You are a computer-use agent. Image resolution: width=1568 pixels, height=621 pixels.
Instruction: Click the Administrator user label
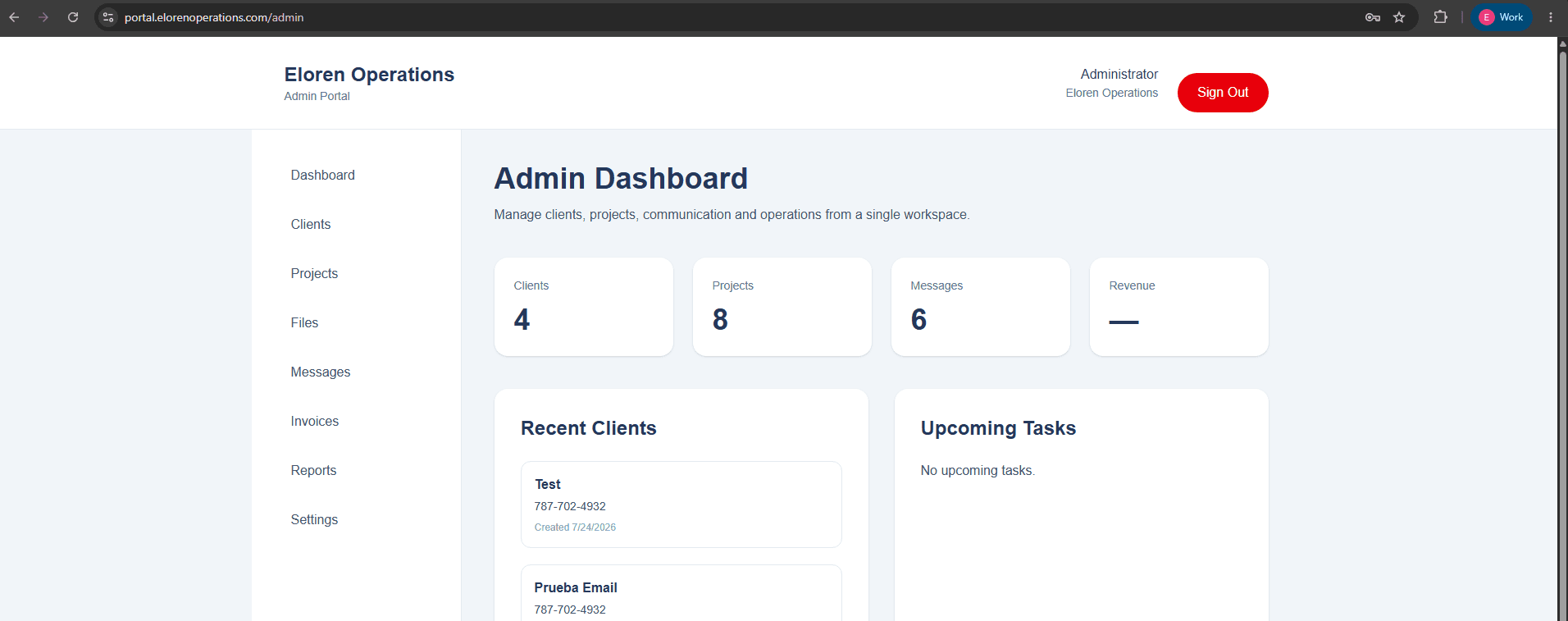(x=1119, y=74)
